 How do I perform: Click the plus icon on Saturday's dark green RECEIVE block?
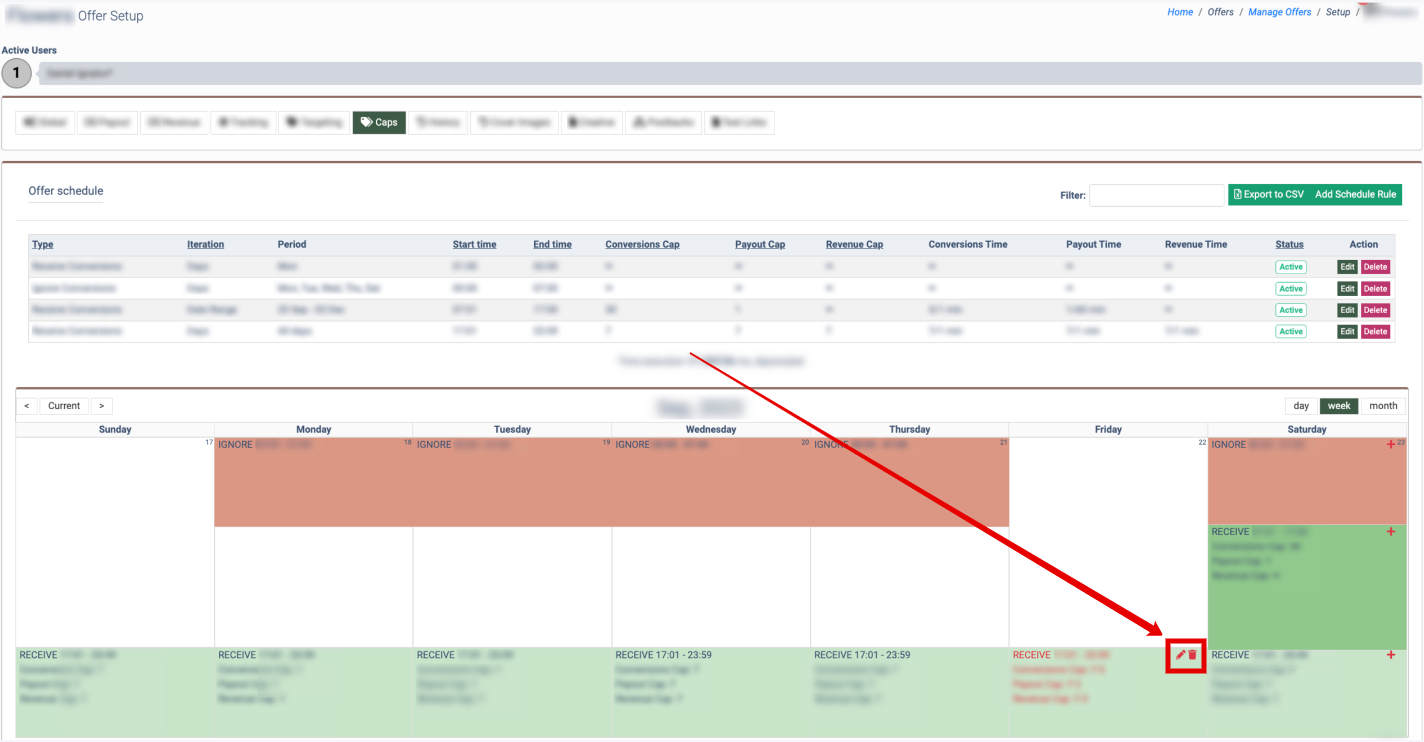1391,532
